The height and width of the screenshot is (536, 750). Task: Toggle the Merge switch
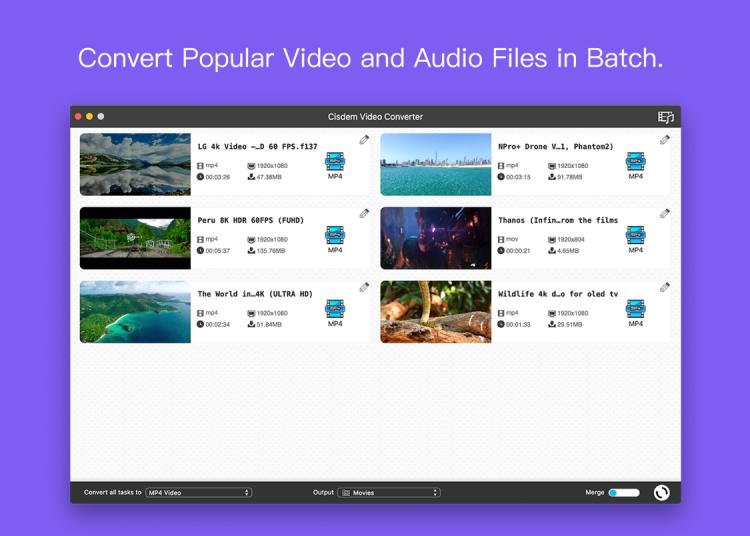point(624,492)
